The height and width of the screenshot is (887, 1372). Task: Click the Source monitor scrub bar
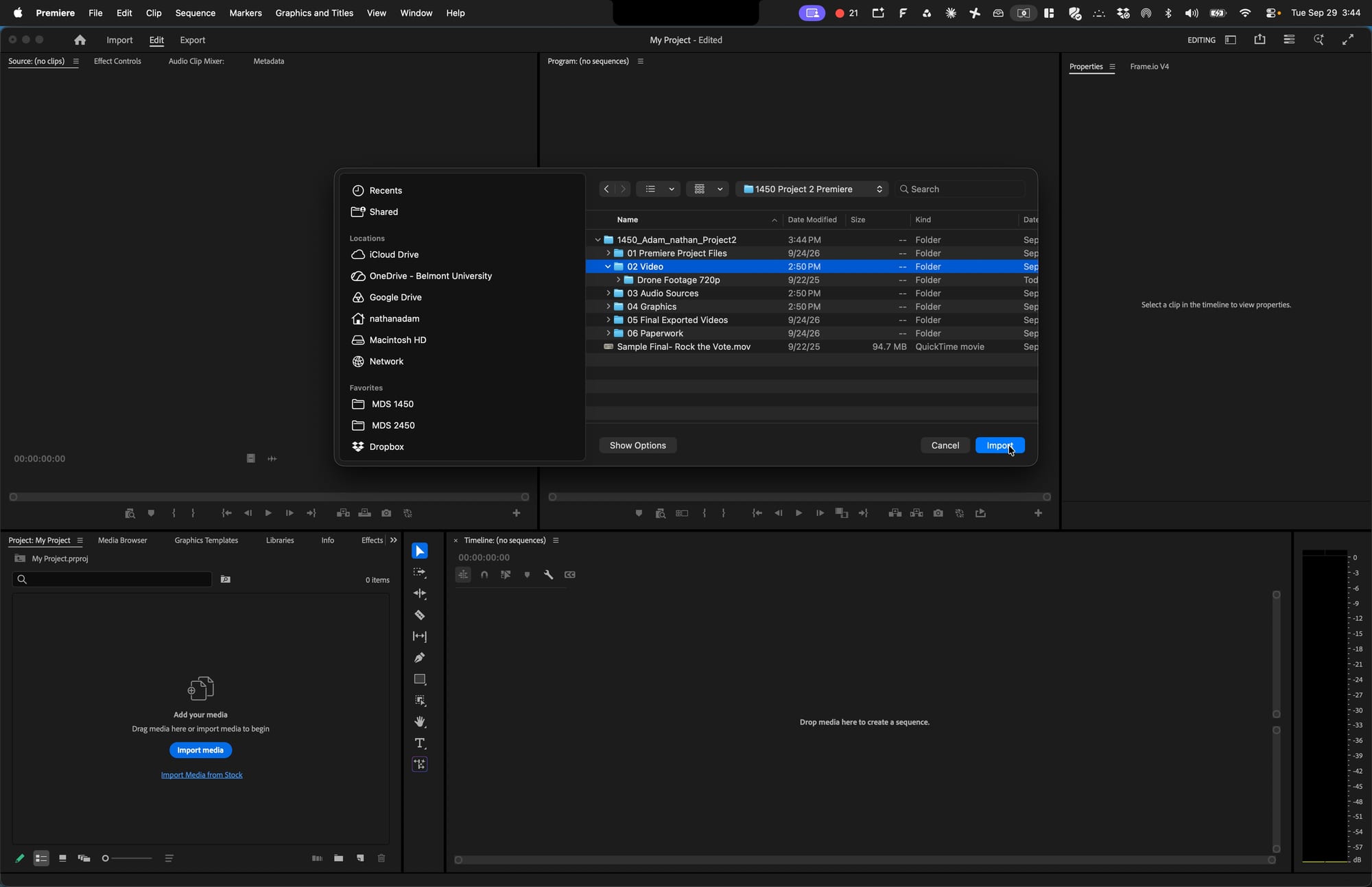[269, 497]
